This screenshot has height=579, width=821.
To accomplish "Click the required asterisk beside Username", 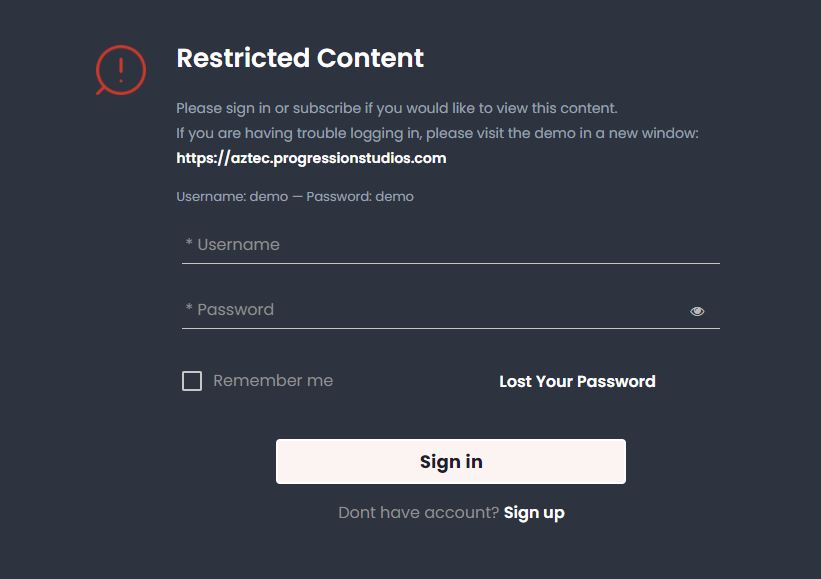I will point(189,242).
